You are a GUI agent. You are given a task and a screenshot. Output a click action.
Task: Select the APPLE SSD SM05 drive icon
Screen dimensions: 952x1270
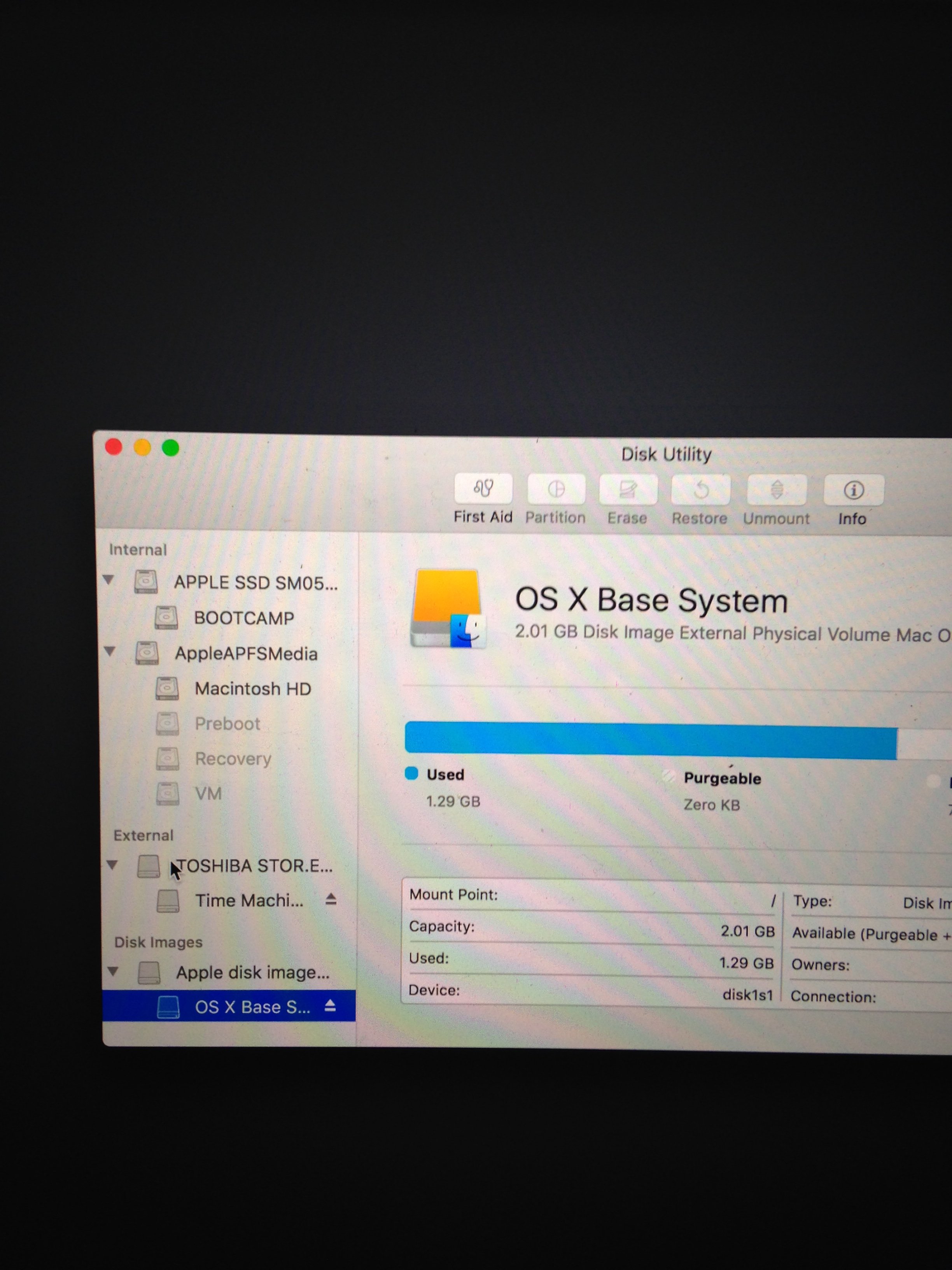146,582
